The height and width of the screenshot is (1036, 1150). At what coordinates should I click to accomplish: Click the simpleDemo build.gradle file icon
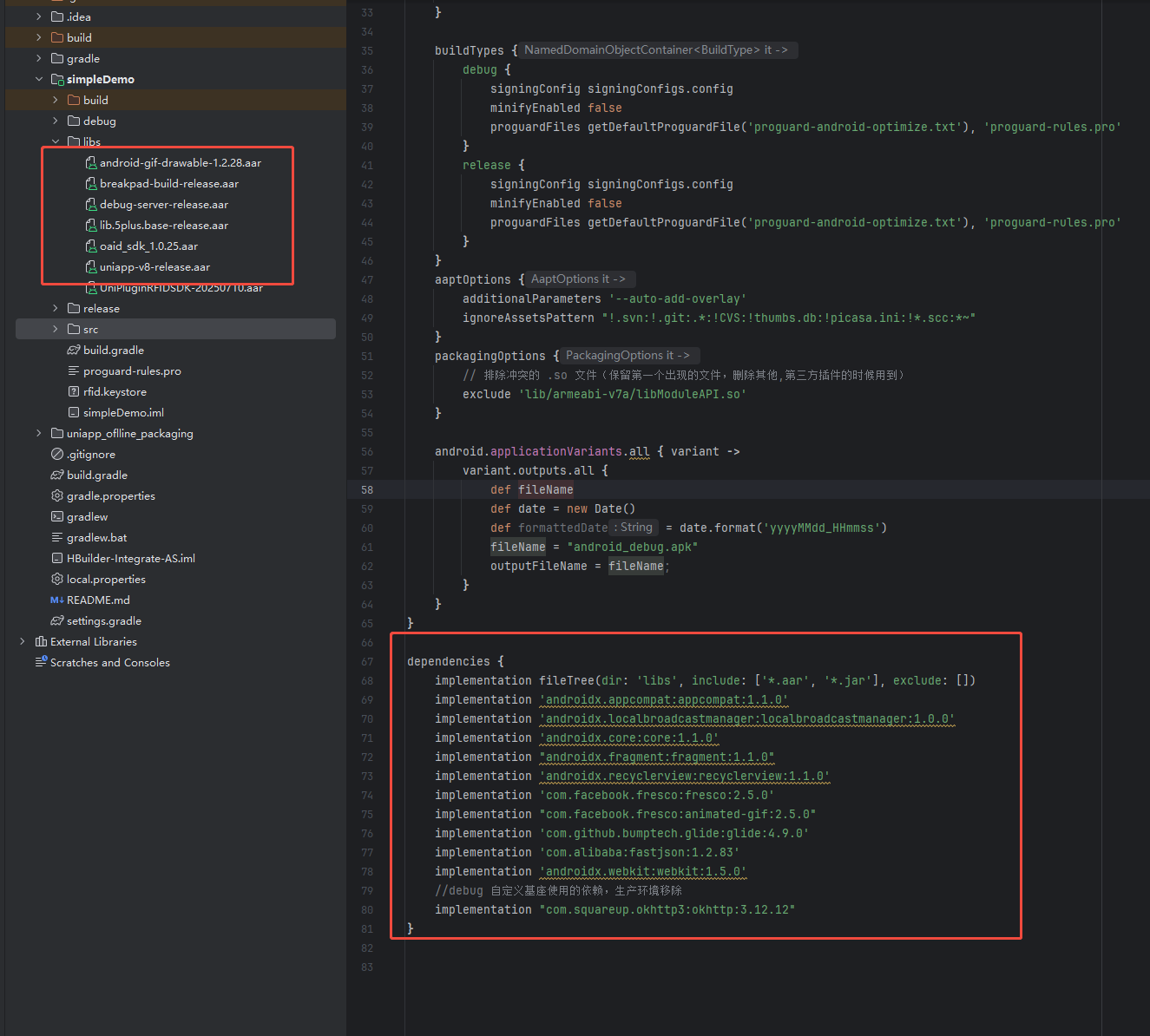[74, 350]
